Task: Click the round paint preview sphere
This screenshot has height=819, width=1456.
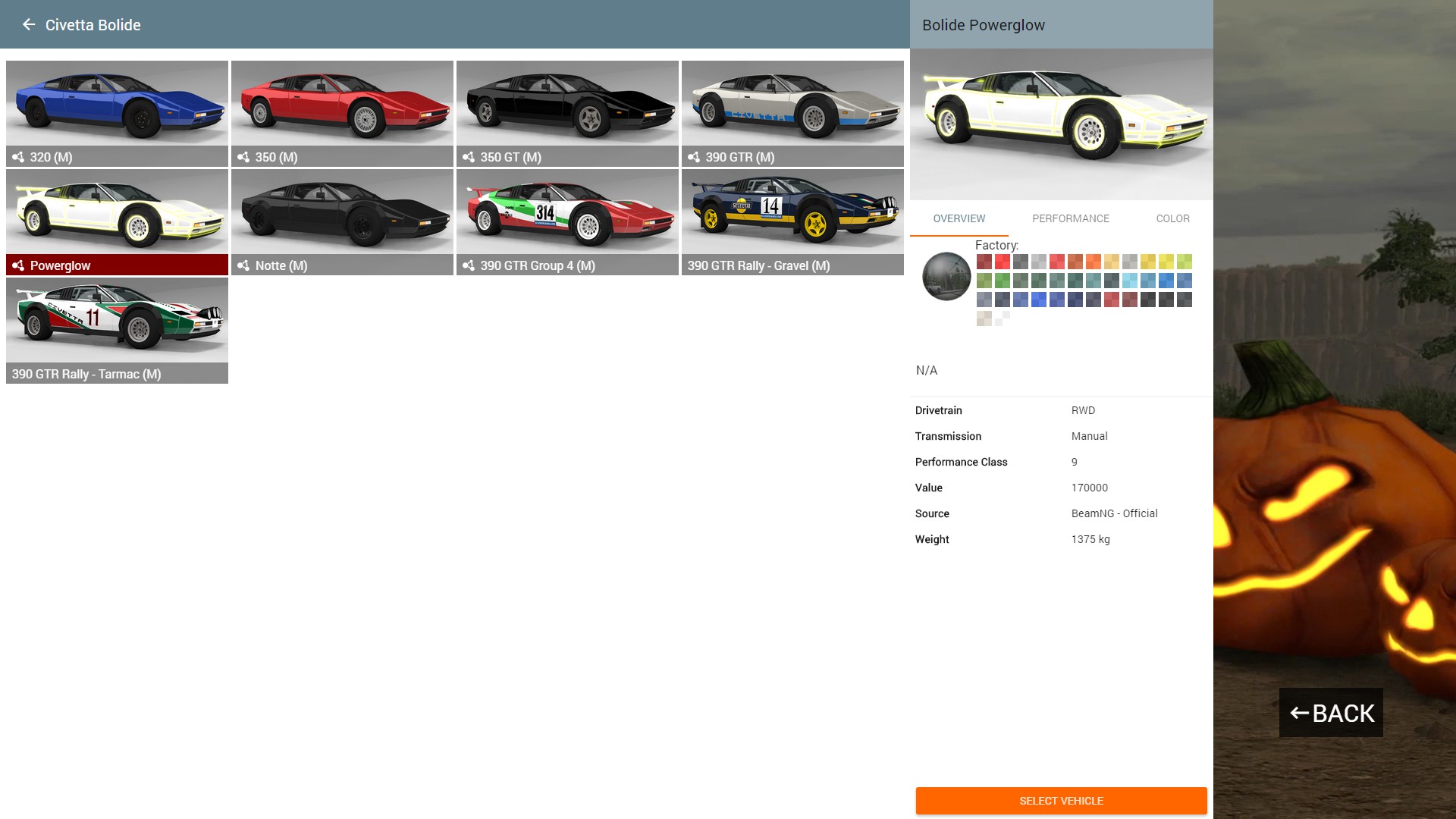Action: 946,276
